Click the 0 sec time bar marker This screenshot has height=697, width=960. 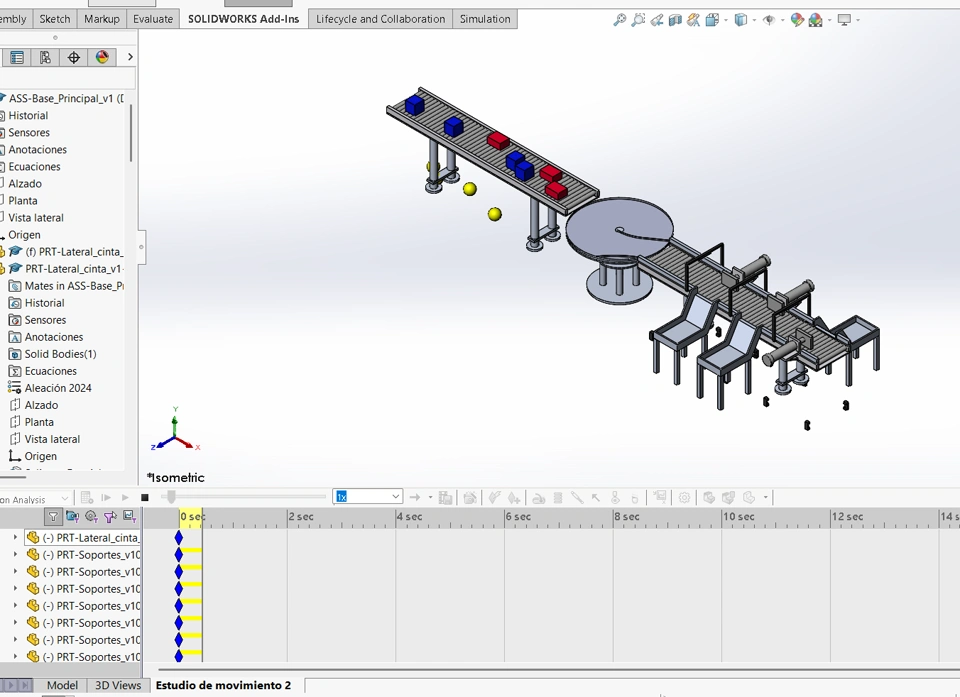[x=191, y=517]
